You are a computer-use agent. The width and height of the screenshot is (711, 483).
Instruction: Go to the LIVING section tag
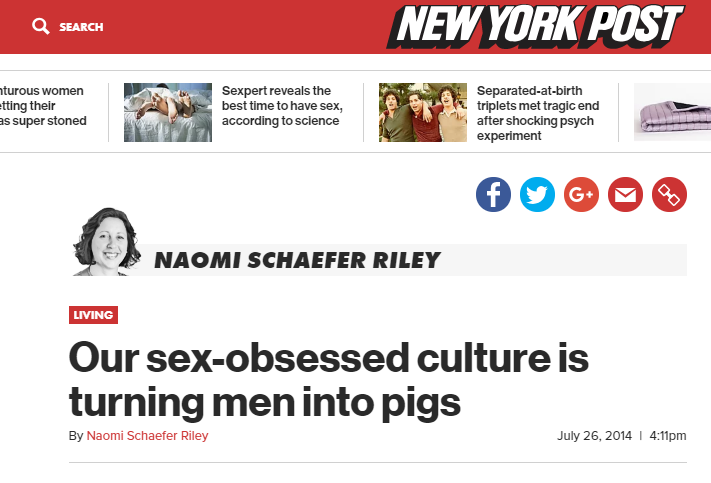tap(93, 315)
